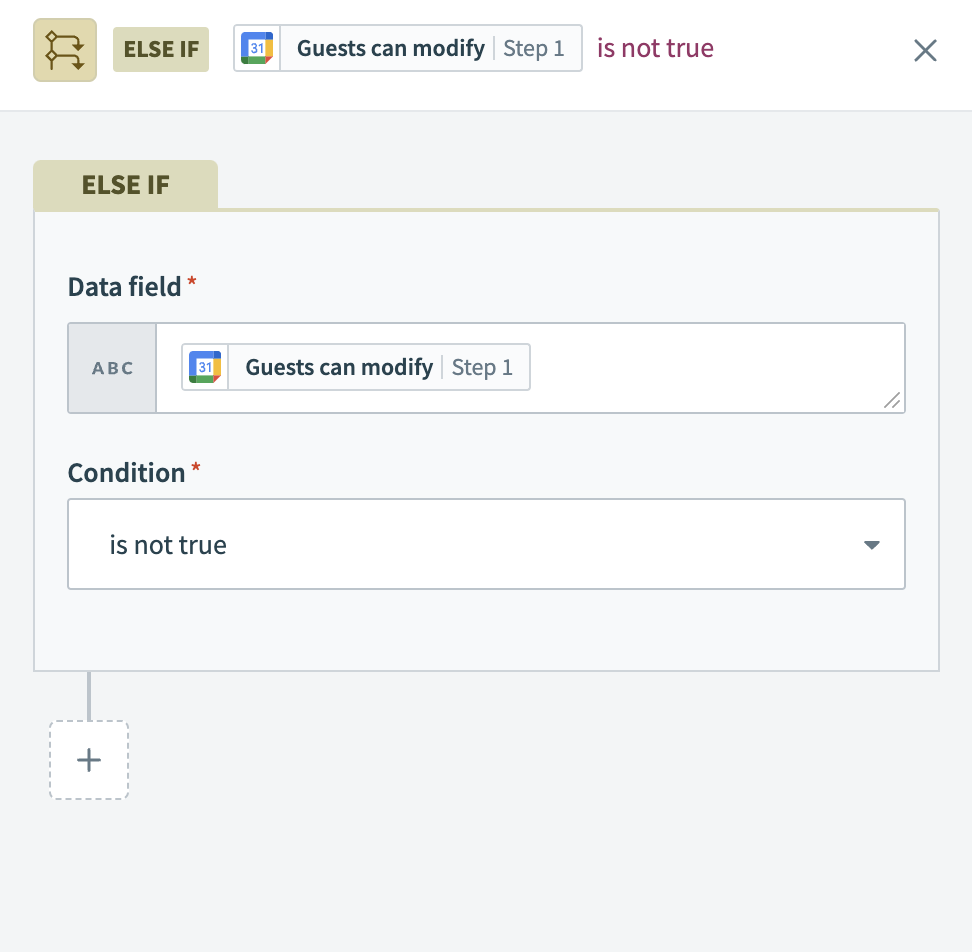The height and width of the screenshot is (952, 972).
Task: Toggle the Guests can modify pill in the header
Action: click(389, 48)
